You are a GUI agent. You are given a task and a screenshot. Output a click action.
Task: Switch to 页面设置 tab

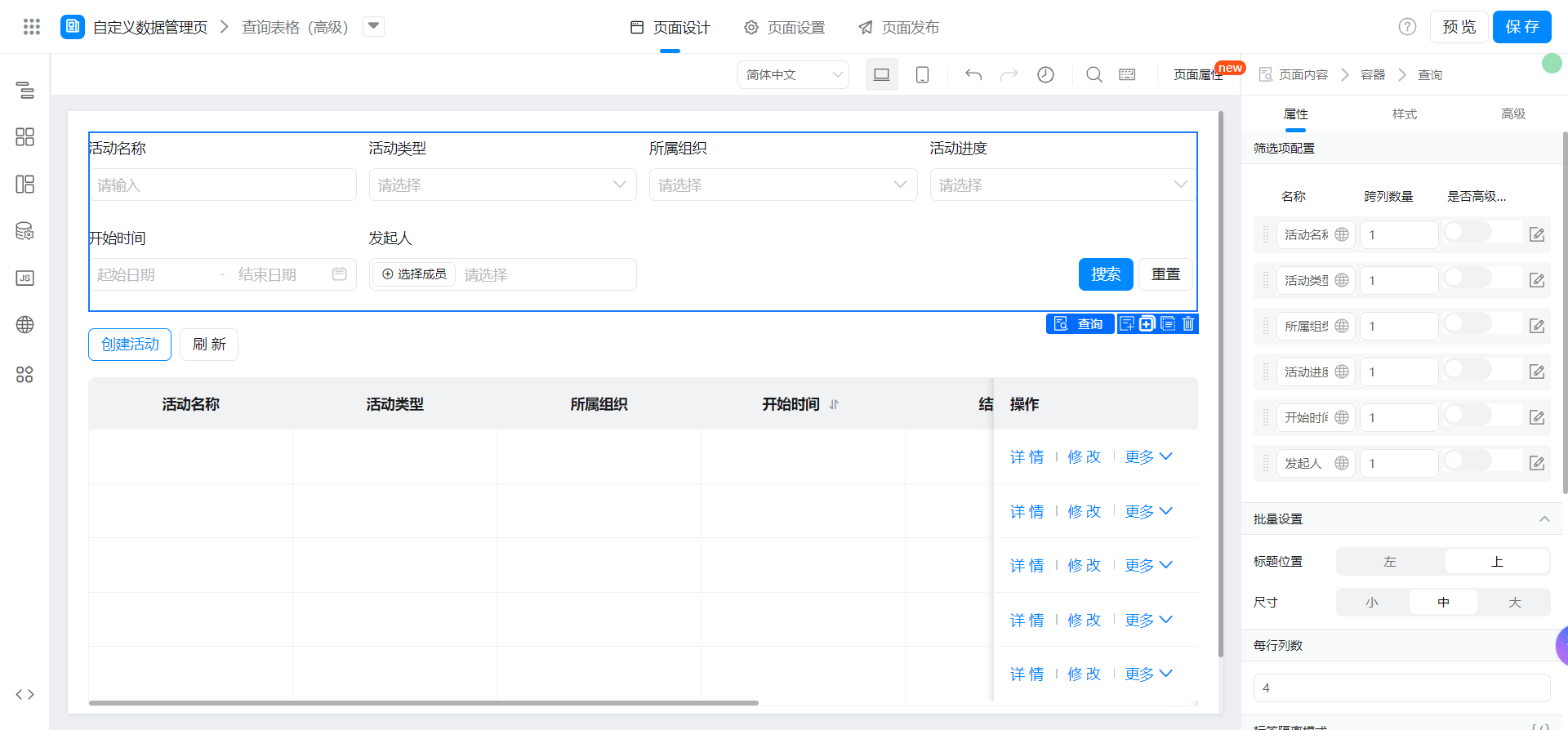tap(784, 28)
